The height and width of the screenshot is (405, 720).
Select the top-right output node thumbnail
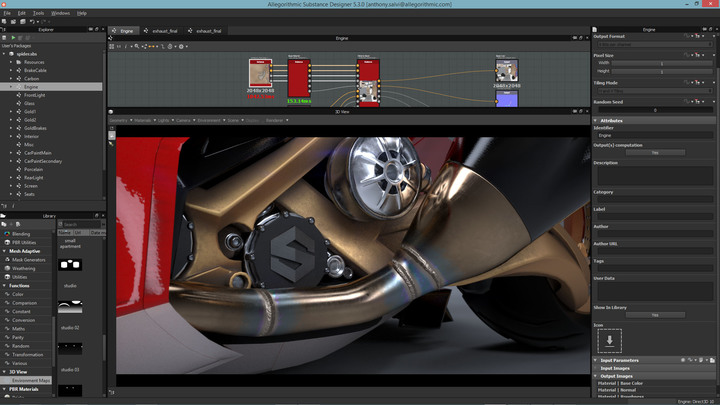tap(507, 71)
